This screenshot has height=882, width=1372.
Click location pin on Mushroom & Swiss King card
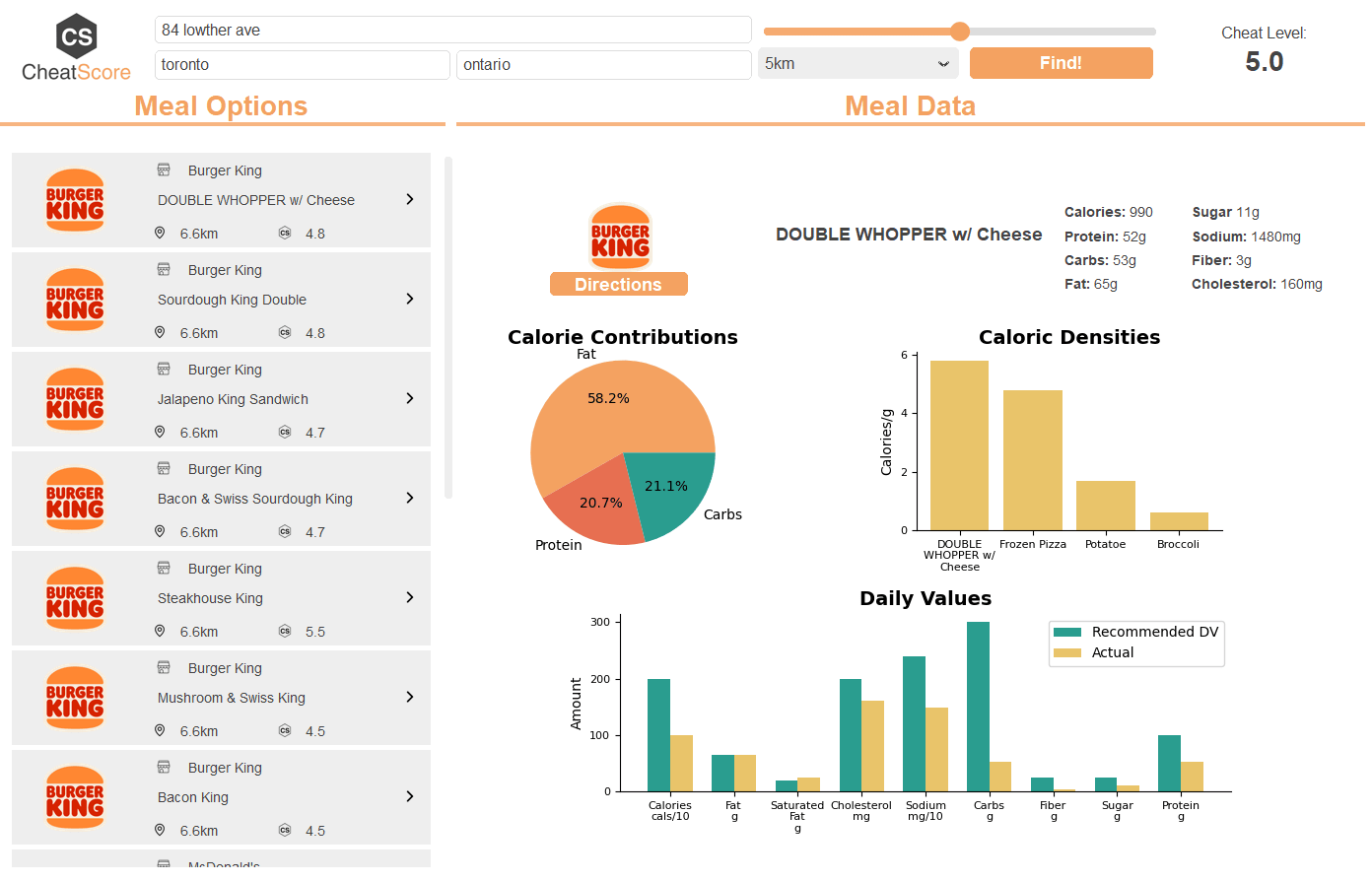pos(160,730)
